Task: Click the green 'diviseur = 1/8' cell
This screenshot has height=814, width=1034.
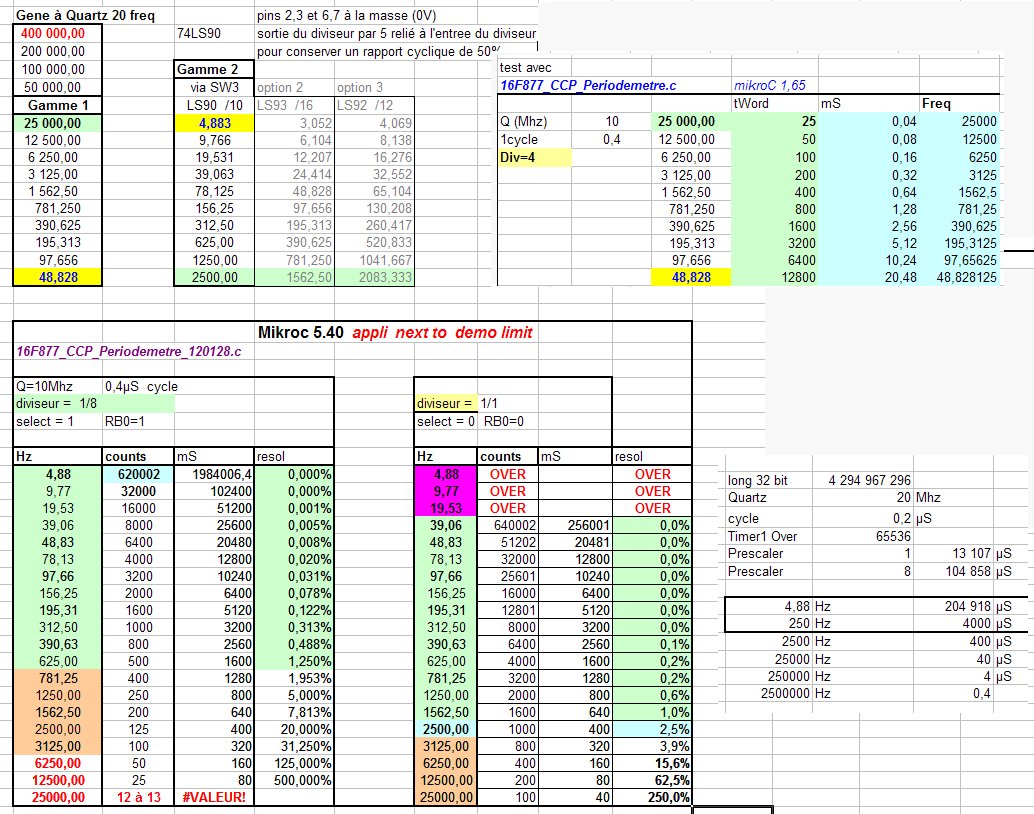Action: pos(94,403)
